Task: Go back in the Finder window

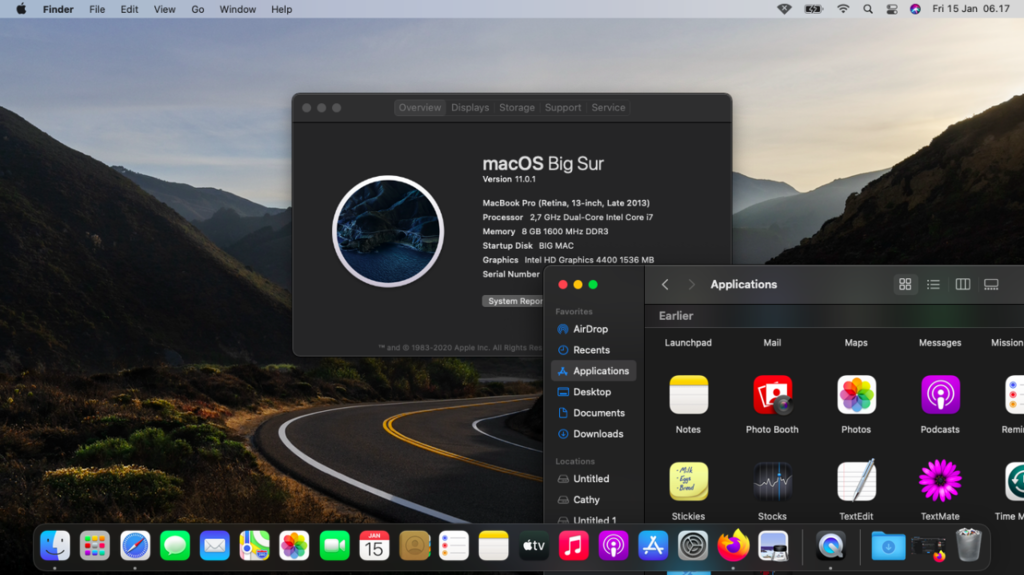Action: pyautogui.click(x=665, y=284)
